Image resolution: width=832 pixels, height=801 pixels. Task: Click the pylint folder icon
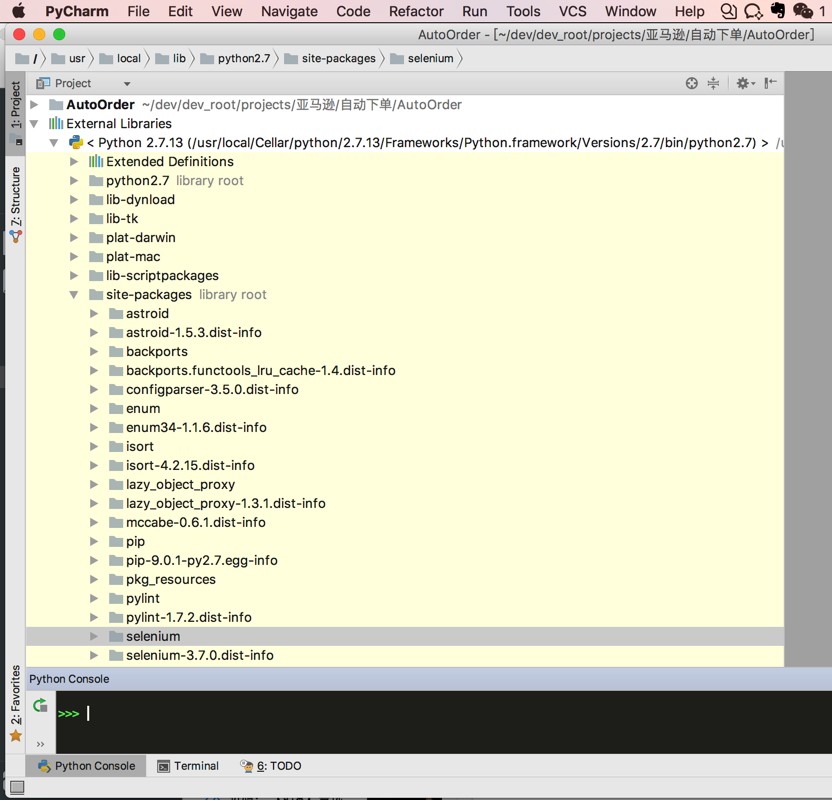[116, 598]
